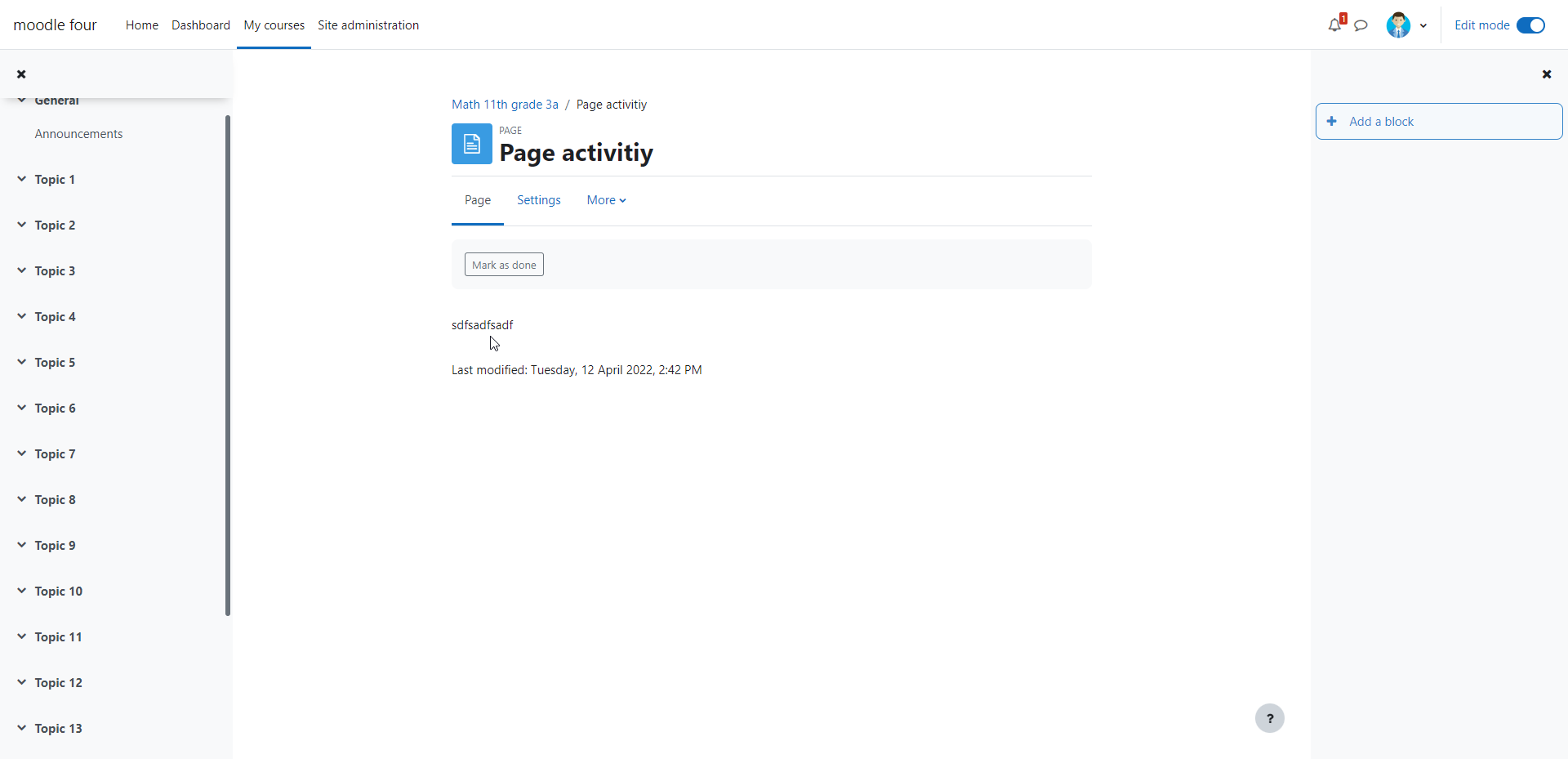This screenshot has height=759, width=1568.
Task: Click the Page activitiy heading text
Action: click(576, 153)
